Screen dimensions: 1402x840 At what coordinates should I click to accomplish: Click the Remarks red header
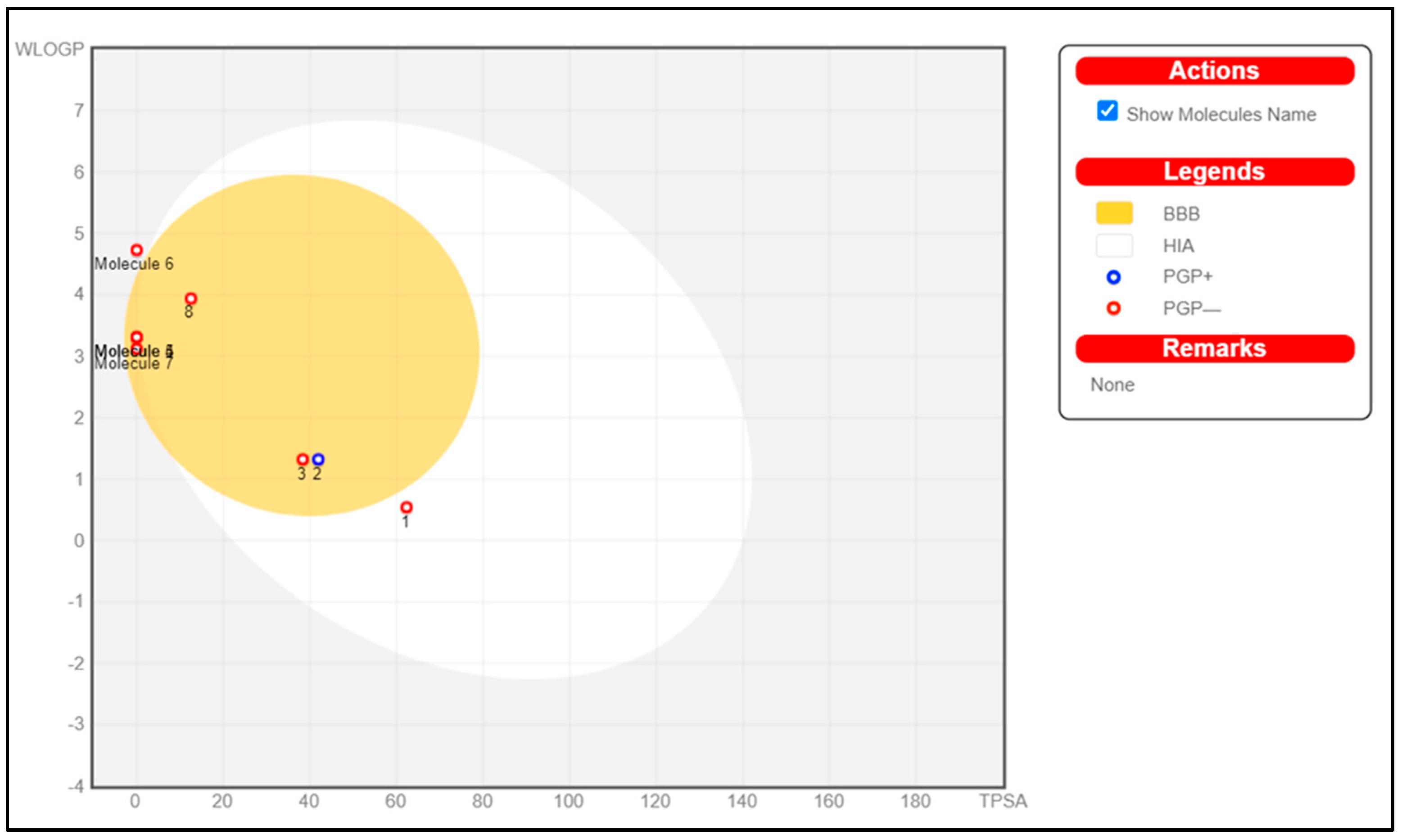click(1214, 349)
